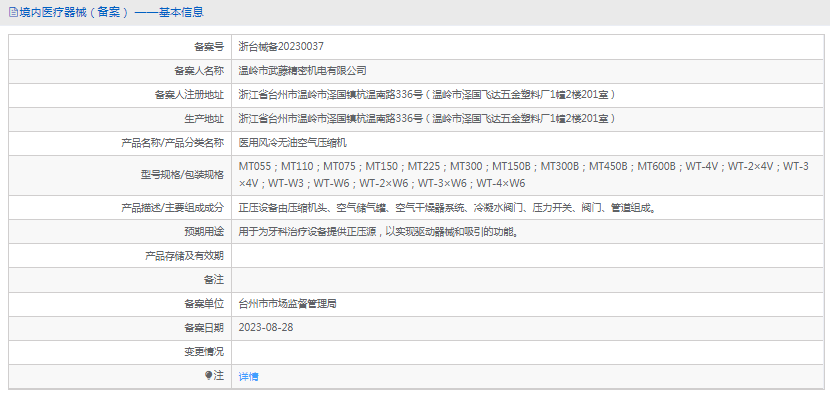Click the description starting 正压设备由压缩机头
The width and height of the screenshot is (830, 395).
coord(449,208)
